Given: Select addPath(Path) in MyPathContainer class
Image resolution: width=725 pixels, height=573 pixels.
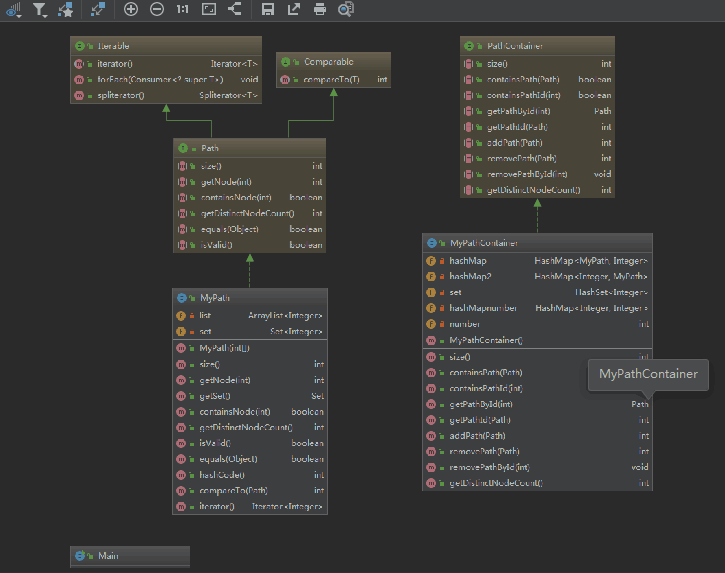Looking at the screenshot, I should click(537, 436).
